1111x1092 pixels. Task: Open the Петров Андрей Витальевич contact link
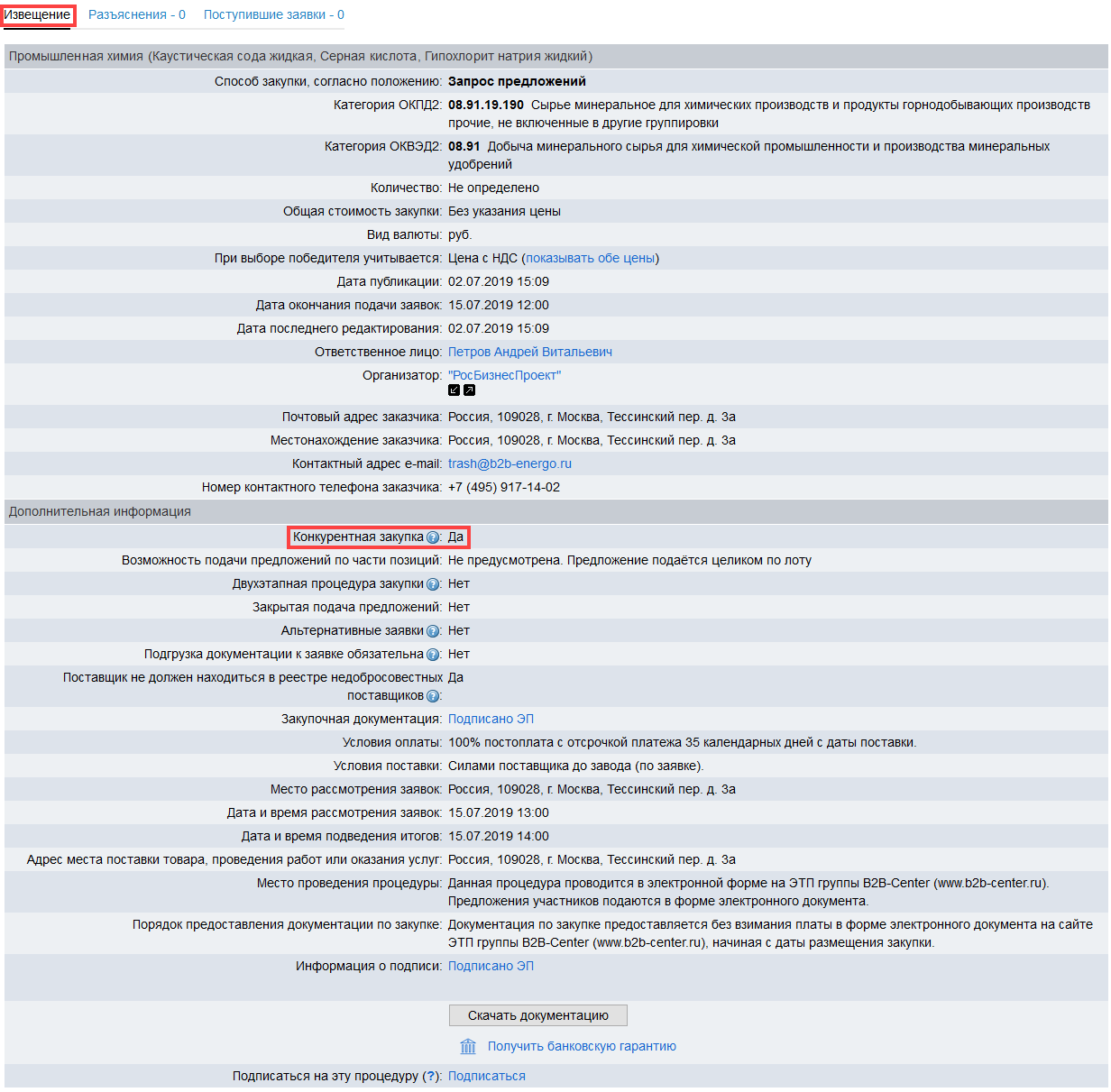529,352
